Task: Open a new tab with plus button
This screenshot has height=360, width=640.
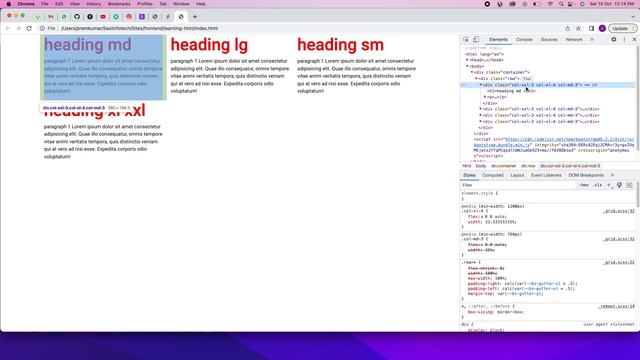Action: click(195, 17)
